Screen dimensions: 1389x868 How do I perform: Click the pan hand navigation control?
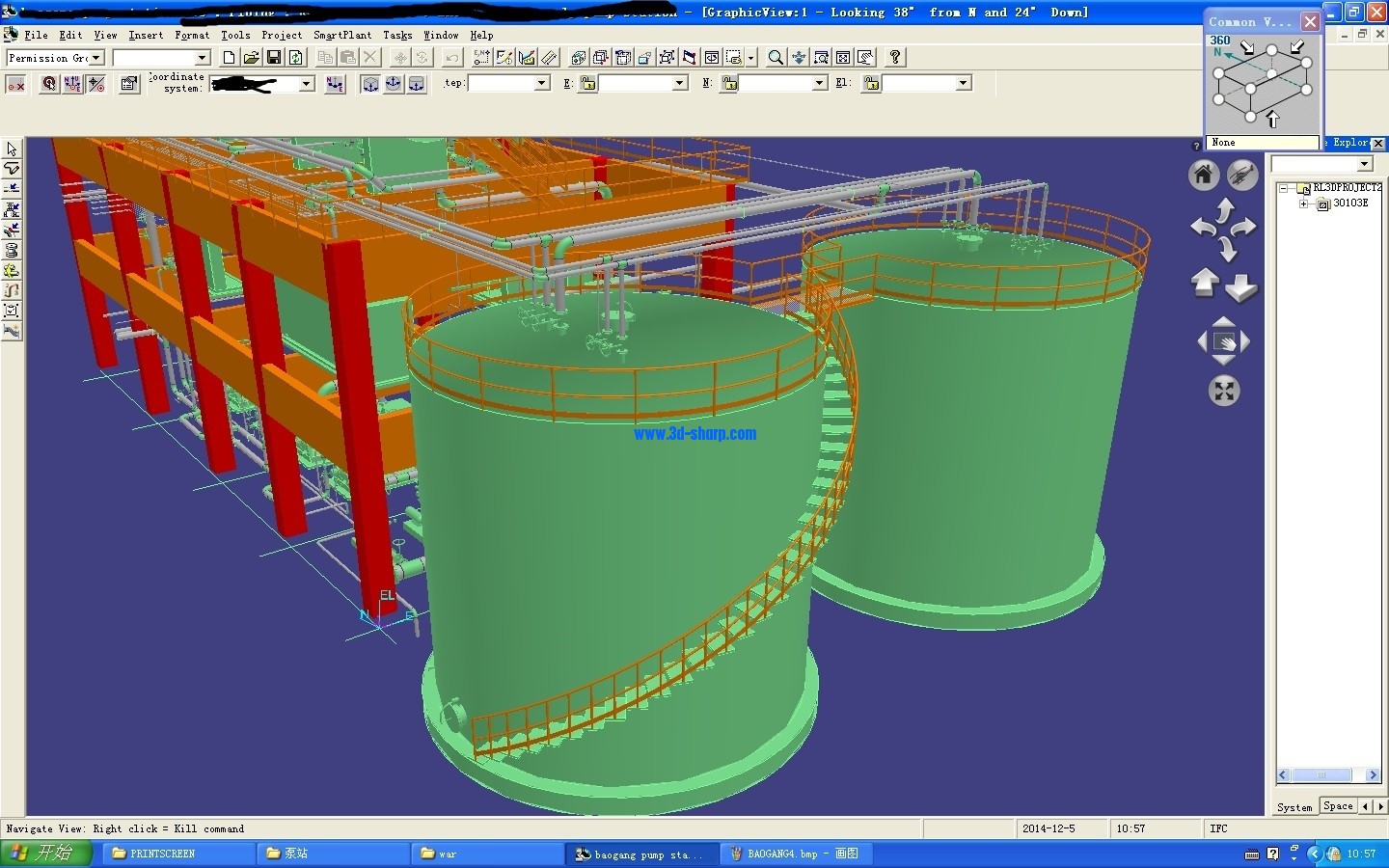tap(1223, 341)
